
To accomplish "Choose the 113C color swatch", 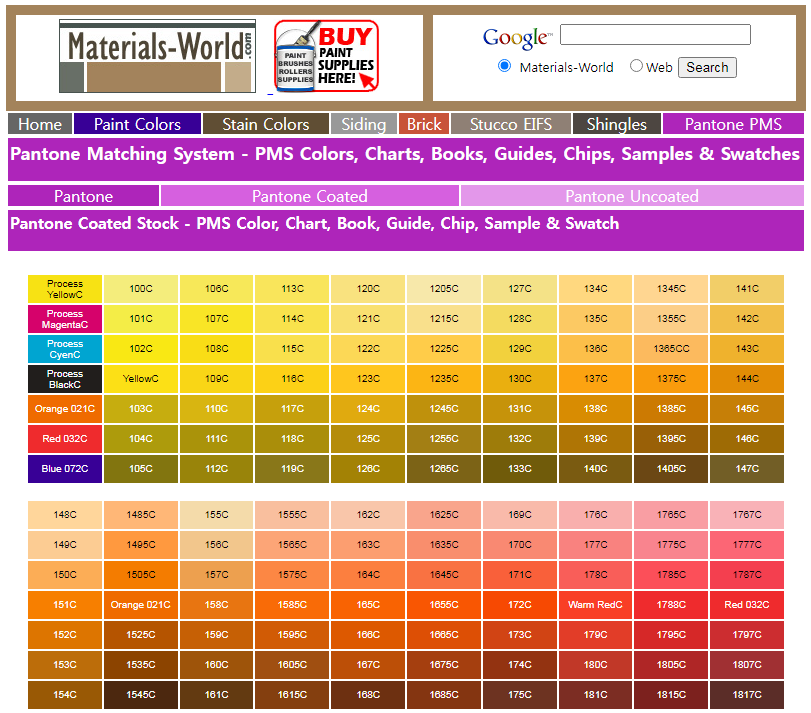I will [292, 289].
